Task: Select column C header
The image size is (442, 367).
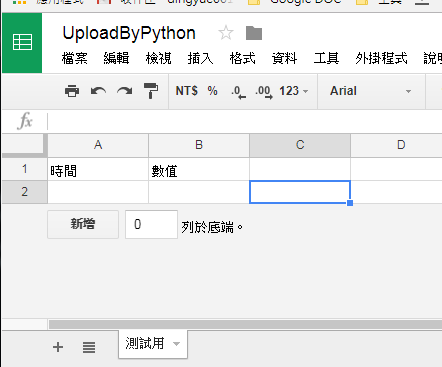Action: (x=300, y=145)
